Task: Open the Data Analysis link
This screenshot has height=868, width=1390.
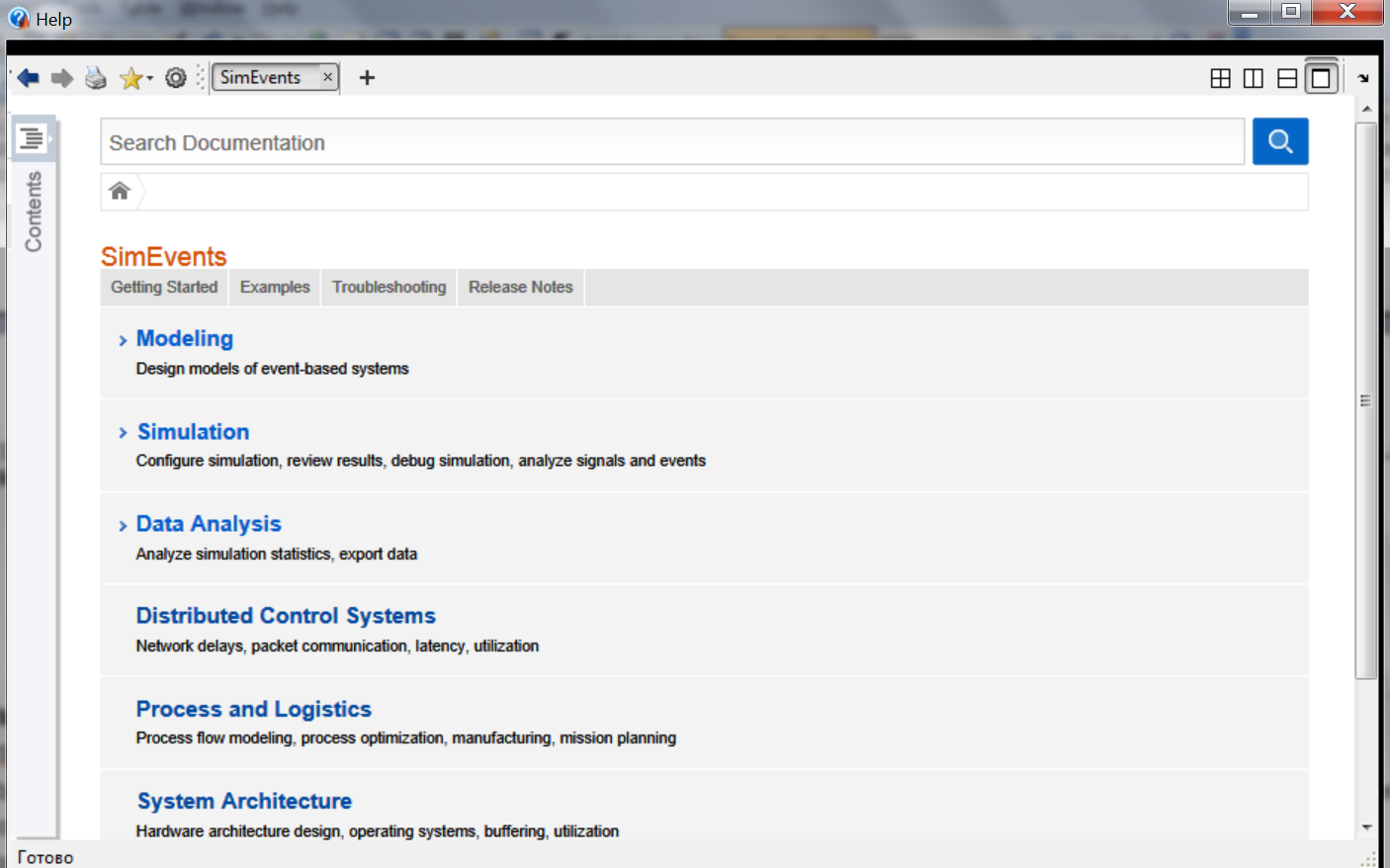Action: click(209, 524)
